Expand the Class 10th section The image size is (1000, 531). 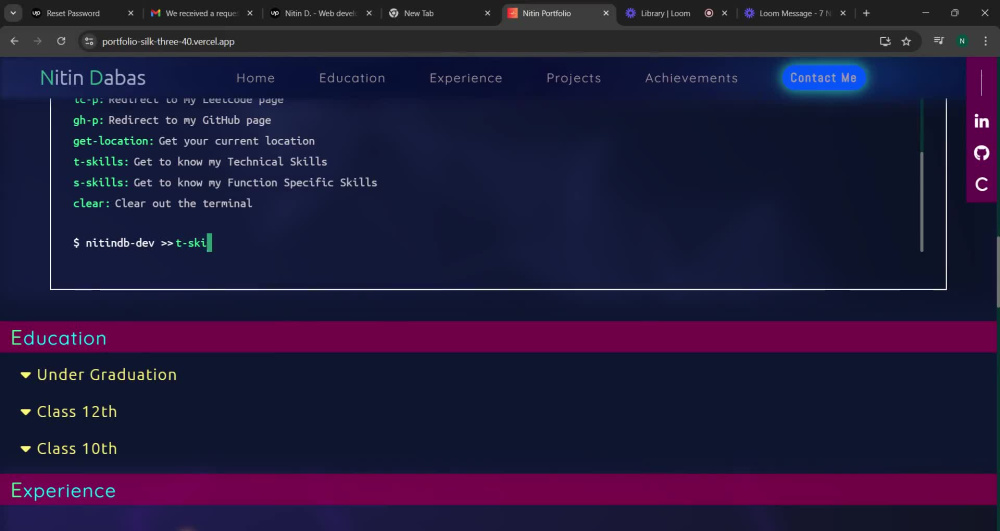(69, 449)
